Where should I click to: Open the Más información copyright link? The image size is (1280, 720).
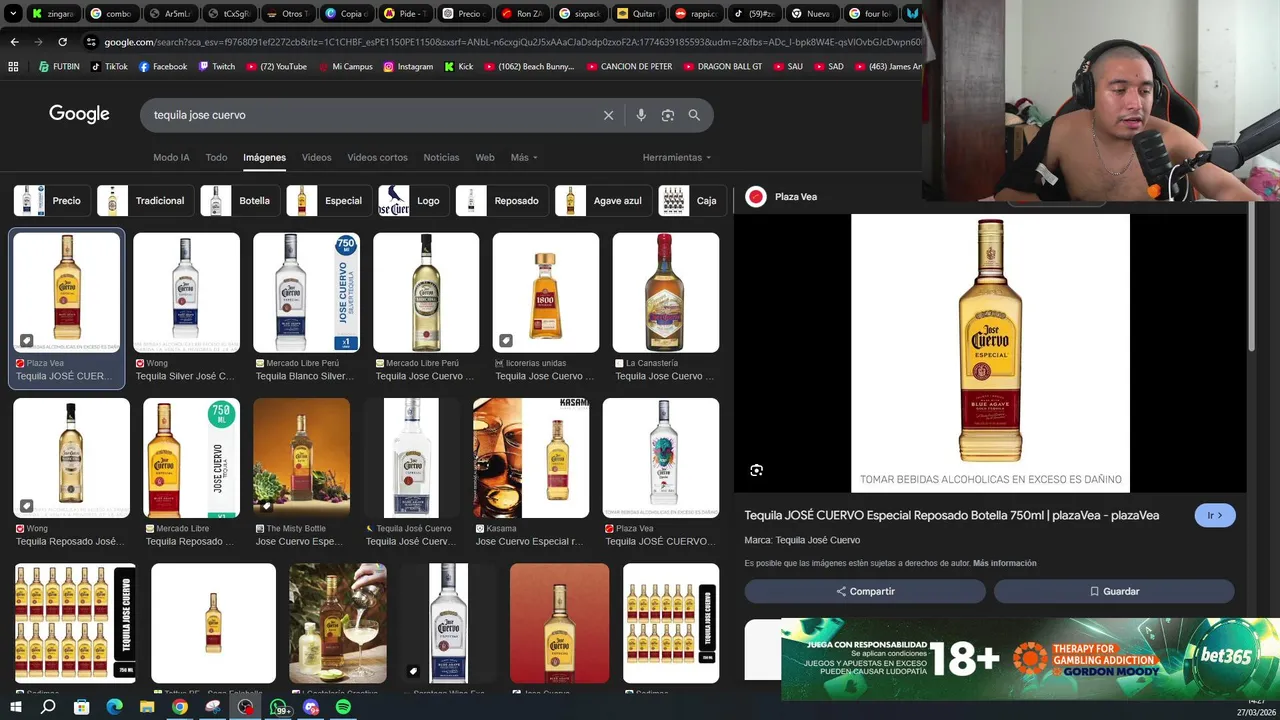[x=1005, y=563]
